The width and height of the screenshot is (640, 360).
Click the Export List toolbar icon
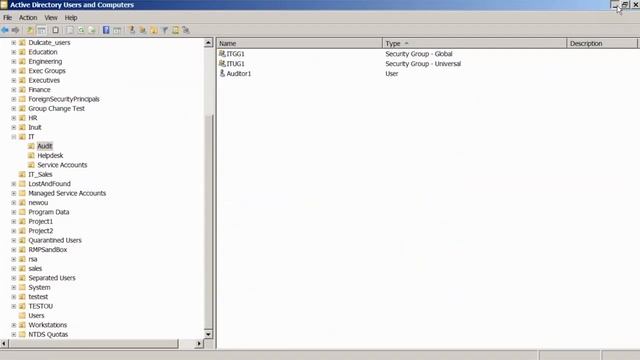coord(92,30)
